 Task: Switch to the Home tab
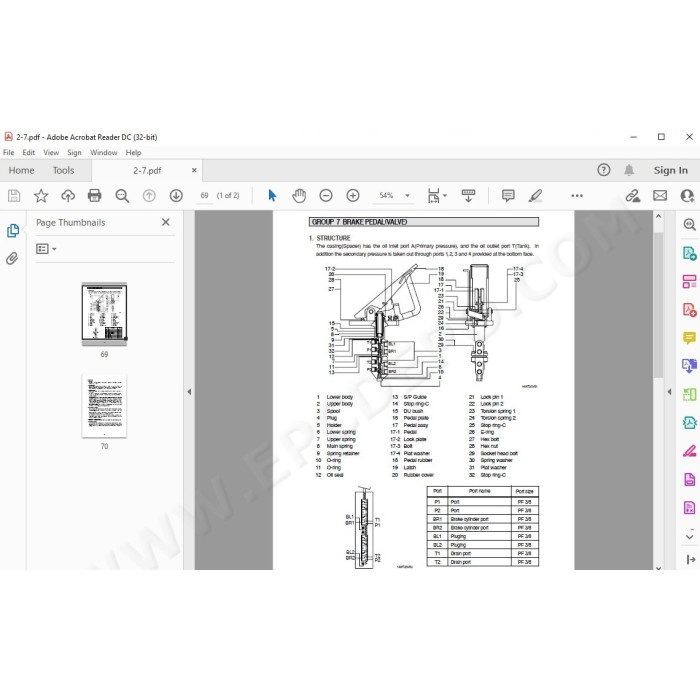(21, 170)
